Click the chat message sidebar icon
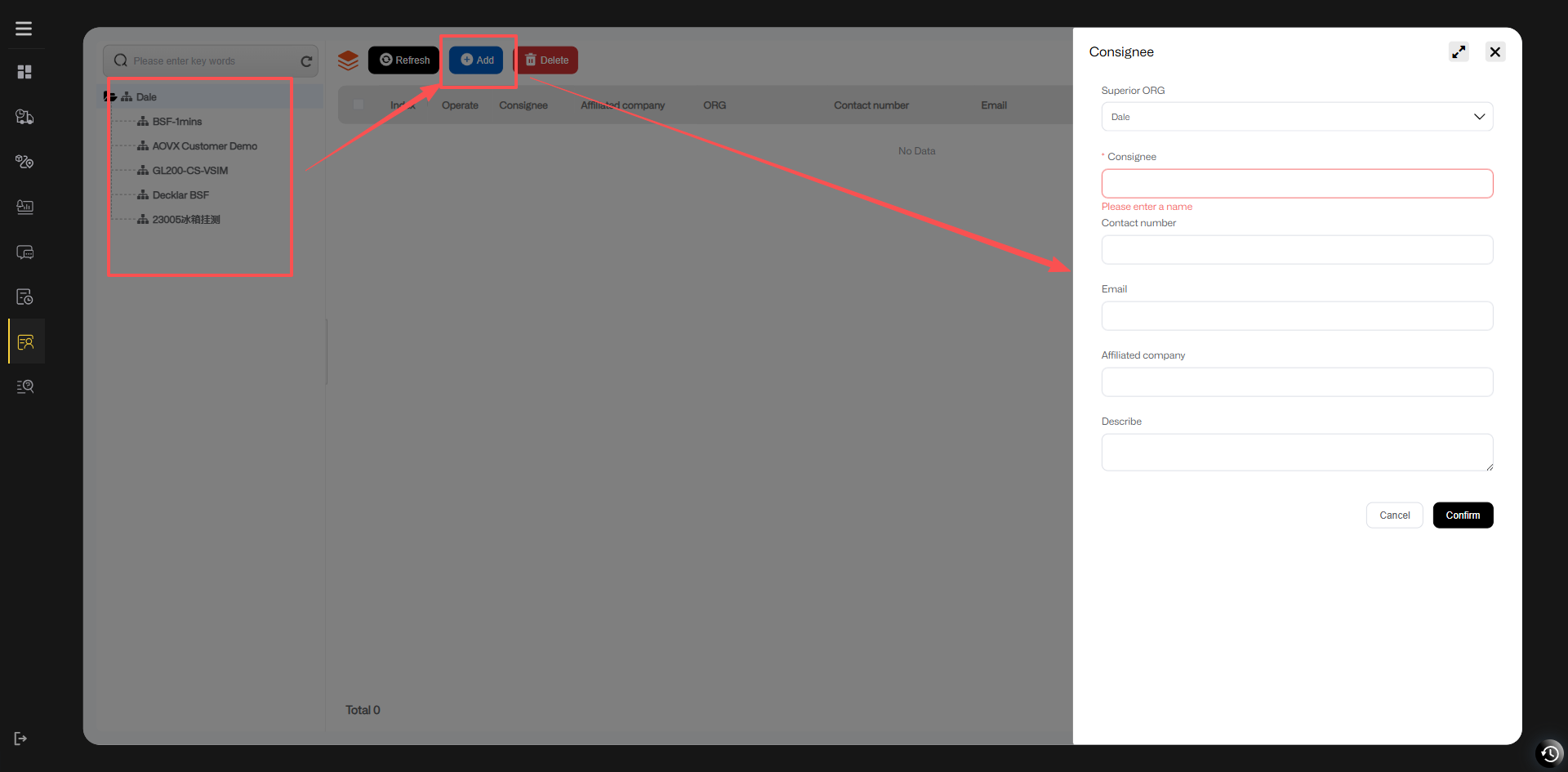Viewport: 1568px width, 772px height. (24, 252)
